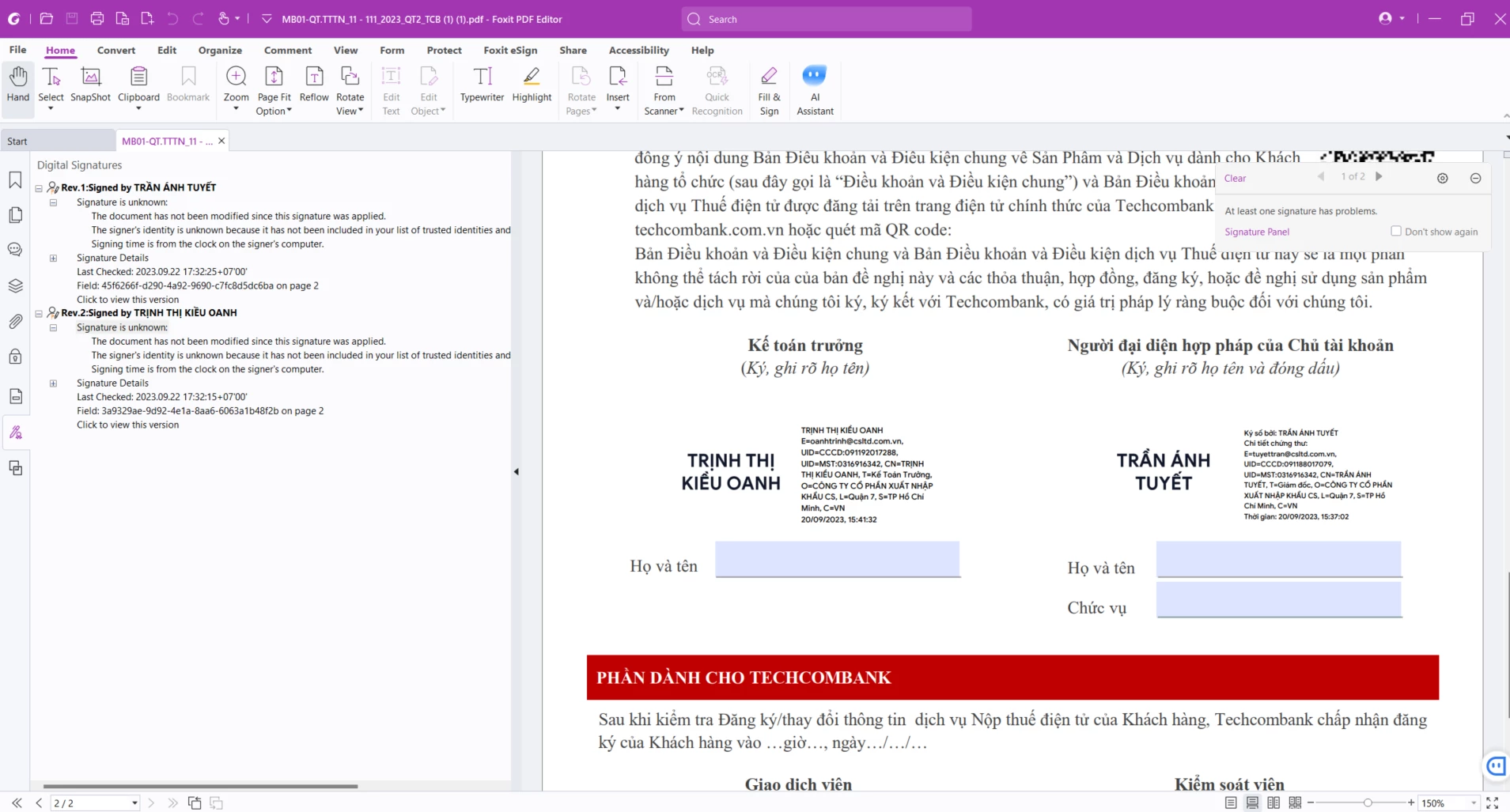Screen dimensions: 1510x812
Task: Open the Zoom tool
Action: click(x=236, y=88)
